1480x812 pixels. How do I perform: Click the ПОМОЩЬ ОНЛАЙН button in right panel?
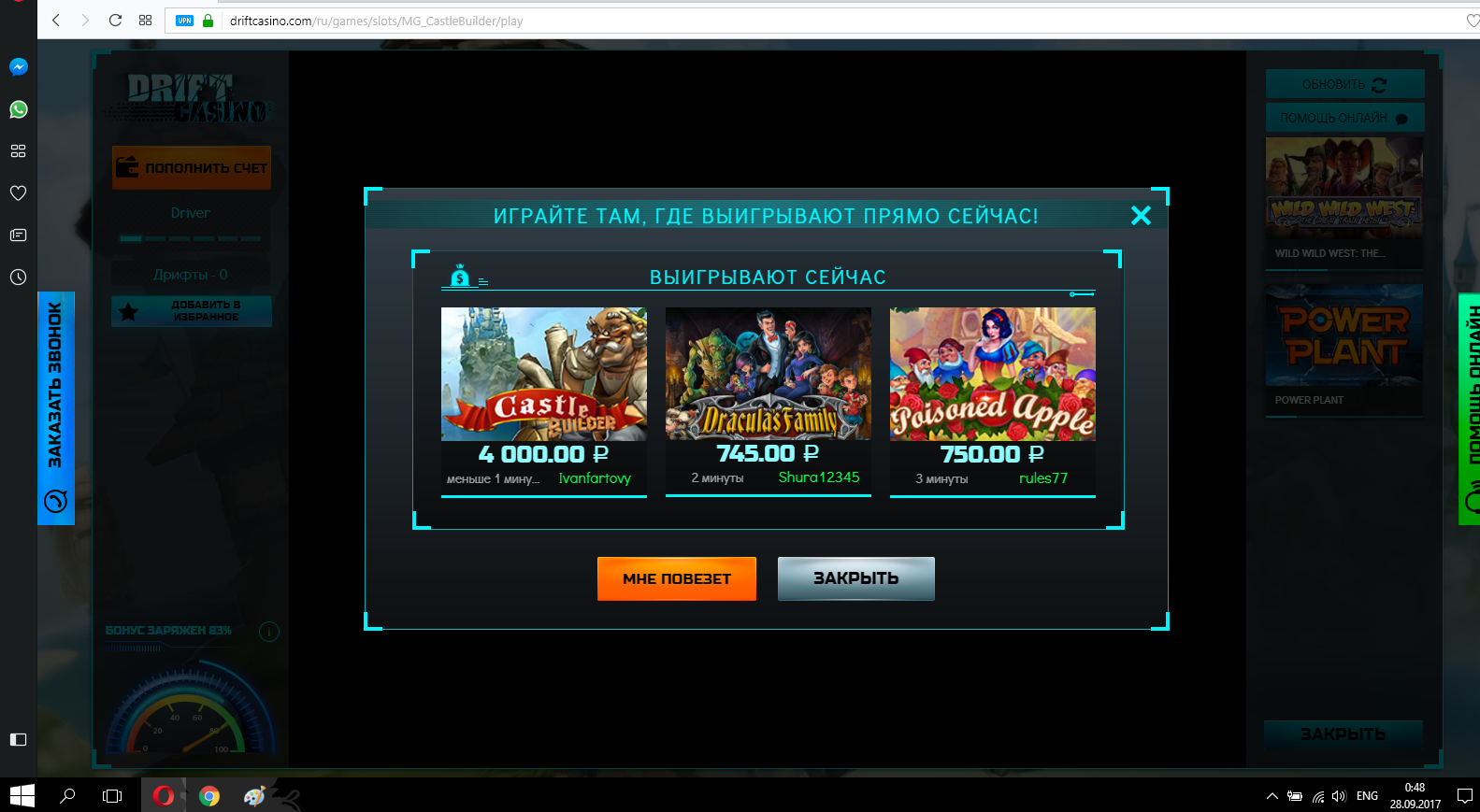click(x=1344, y=118)
